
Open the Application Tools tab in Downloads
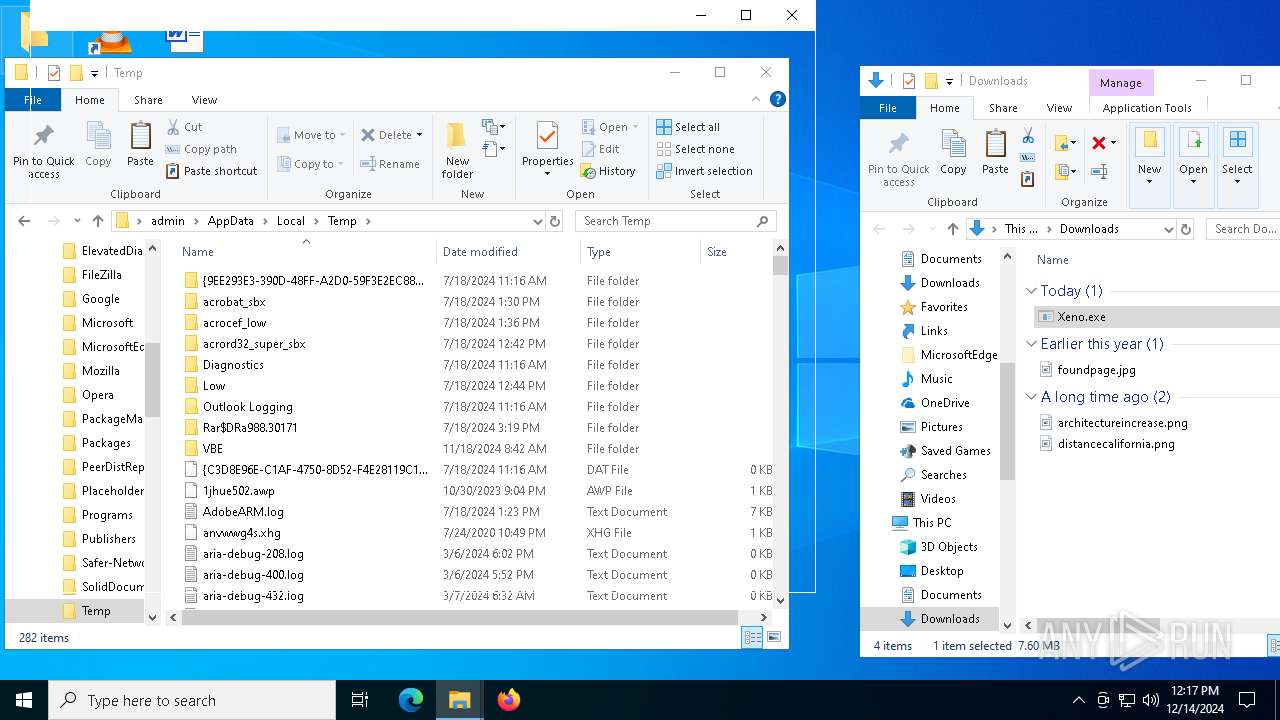[1147, 108]
